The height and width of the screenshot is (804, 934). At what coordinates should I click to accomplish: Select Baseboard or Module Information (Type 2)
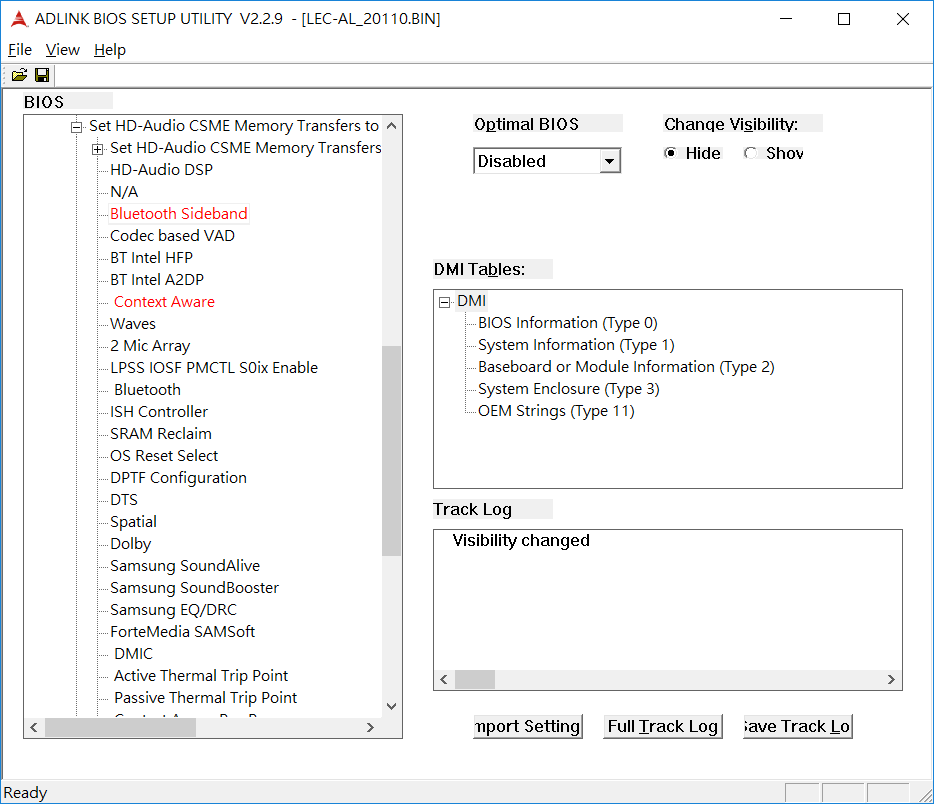click(x=626, y=367)
